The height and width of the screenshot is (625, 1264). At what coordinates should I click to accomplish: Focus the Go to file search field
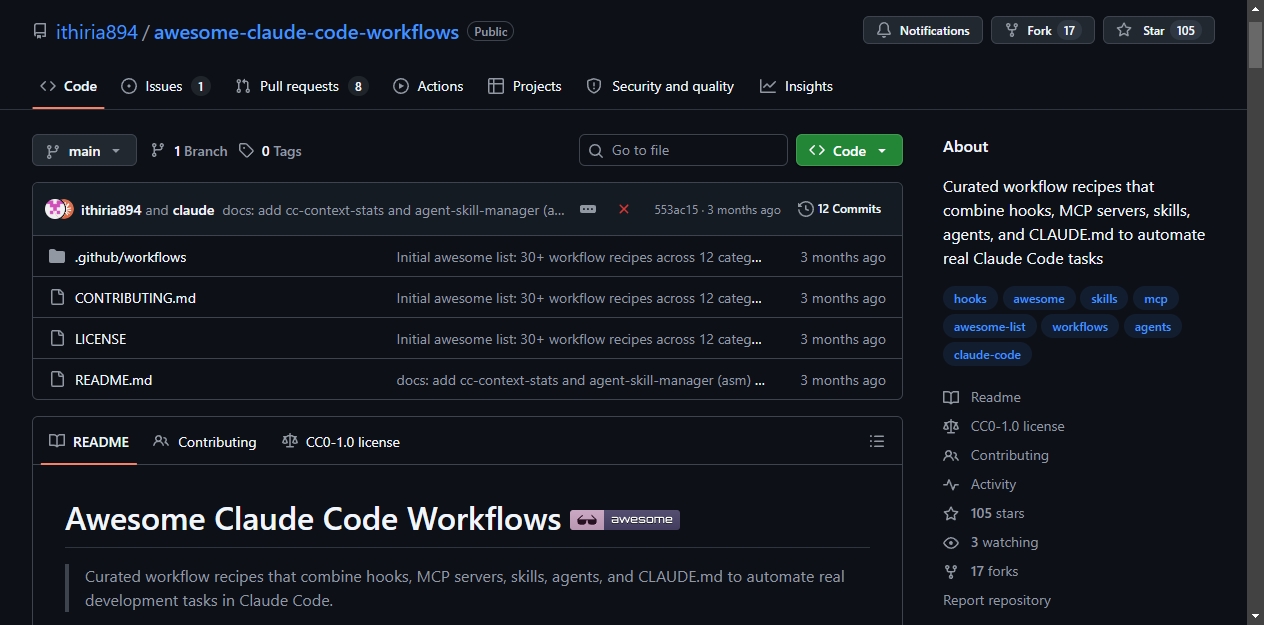(x=683, y=150)
